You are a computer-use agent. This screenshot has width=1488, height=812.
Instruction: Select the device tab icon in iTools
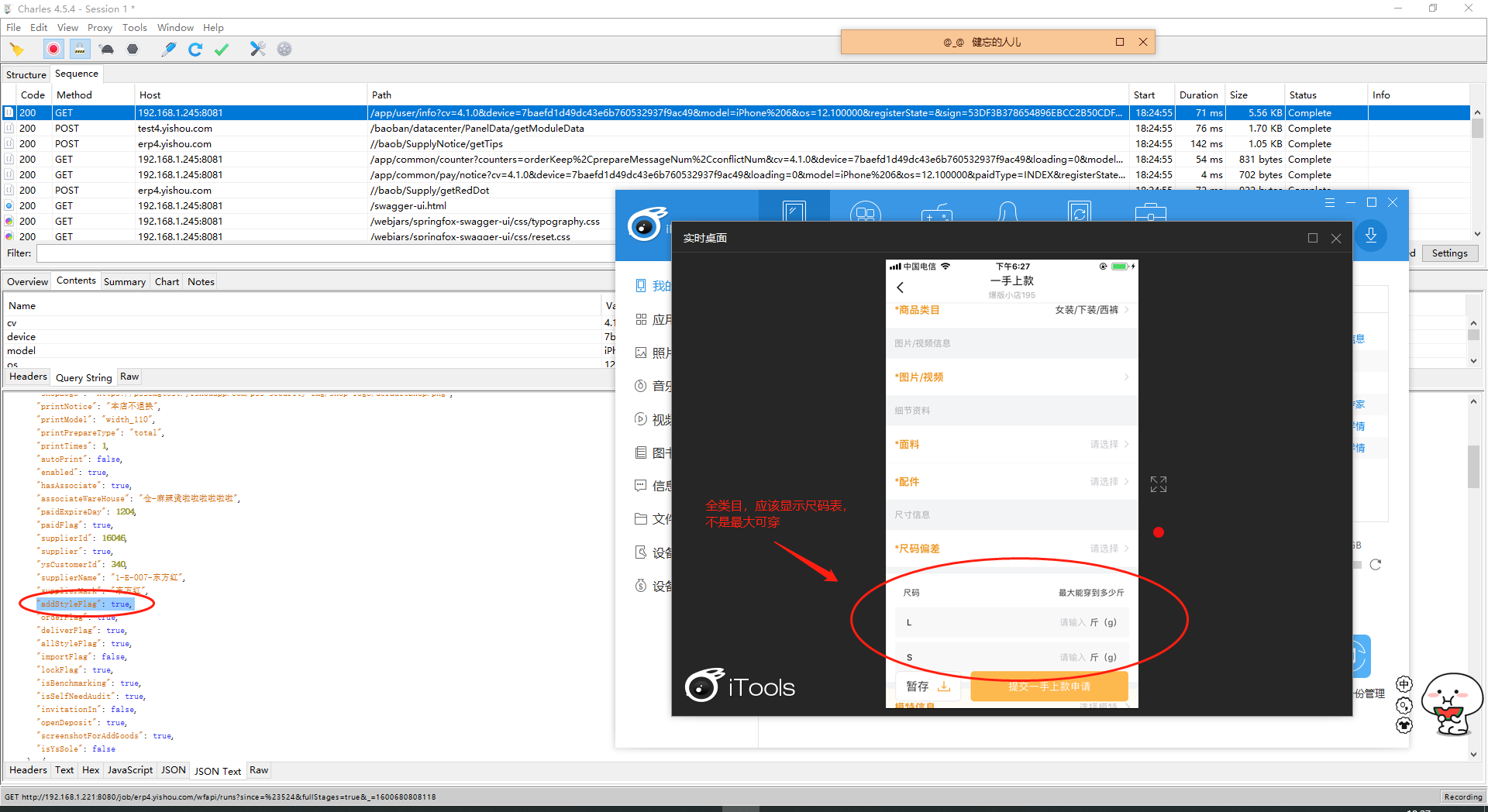[x=794, y=211]
